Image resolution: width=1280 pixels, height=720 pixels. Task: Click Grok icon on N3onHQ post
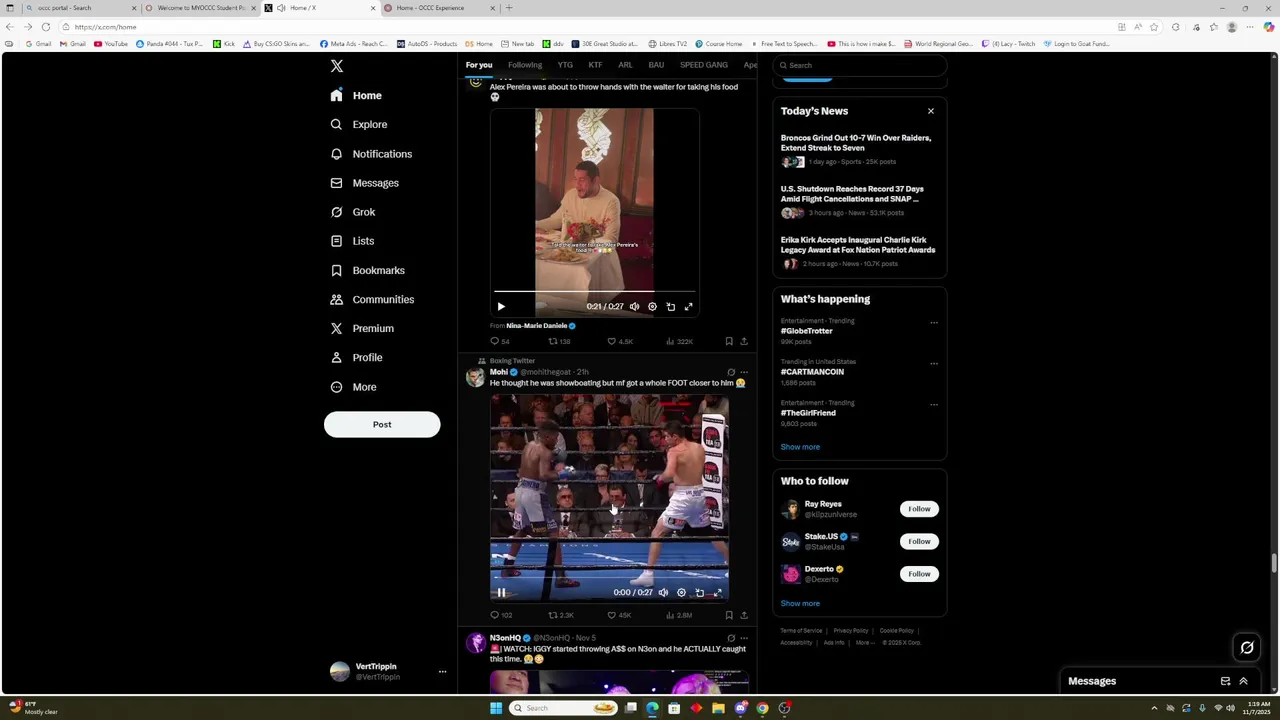(731, 638)
